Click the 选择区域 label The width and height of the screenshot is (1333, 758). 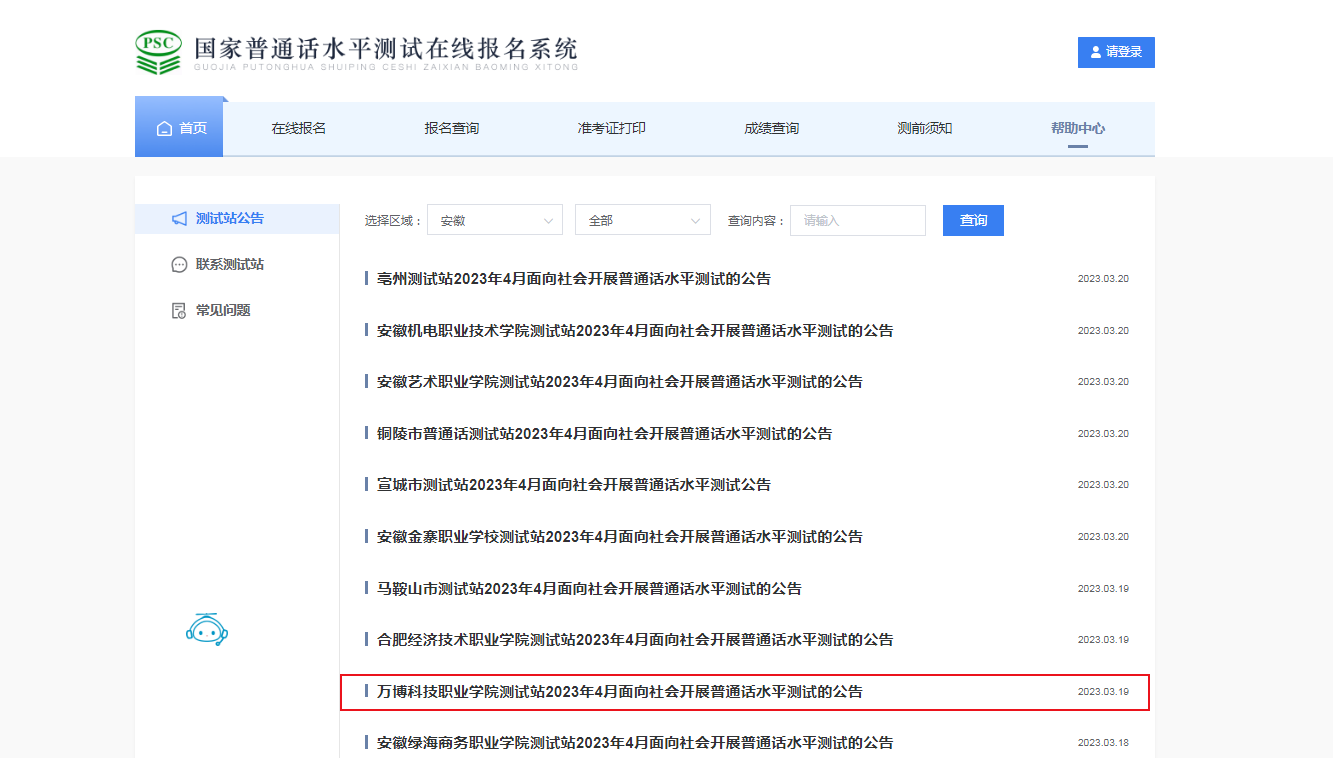coord(393,221)
